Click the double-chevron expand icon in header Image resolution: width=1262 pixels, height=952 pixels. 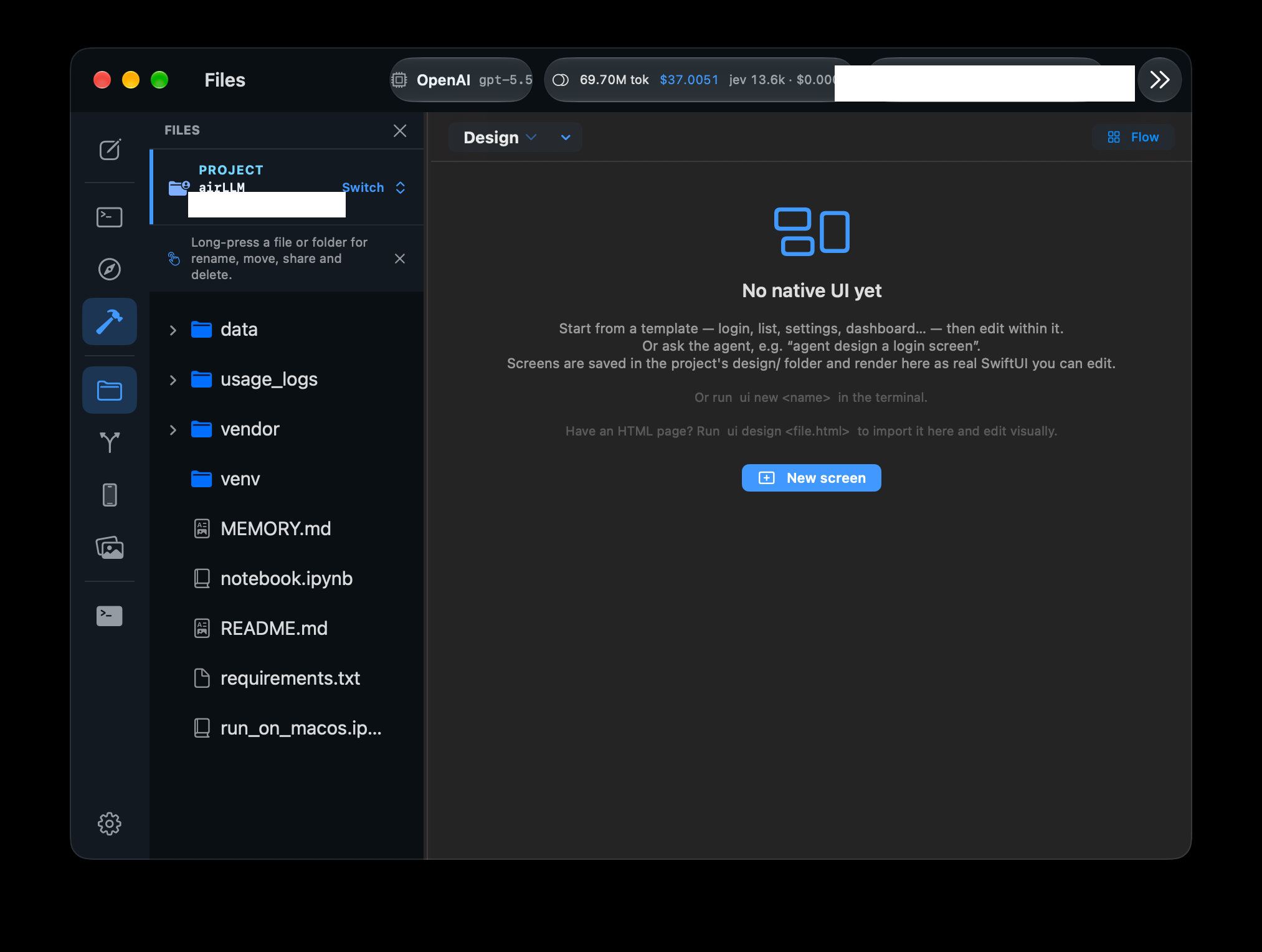(1159, 80)
